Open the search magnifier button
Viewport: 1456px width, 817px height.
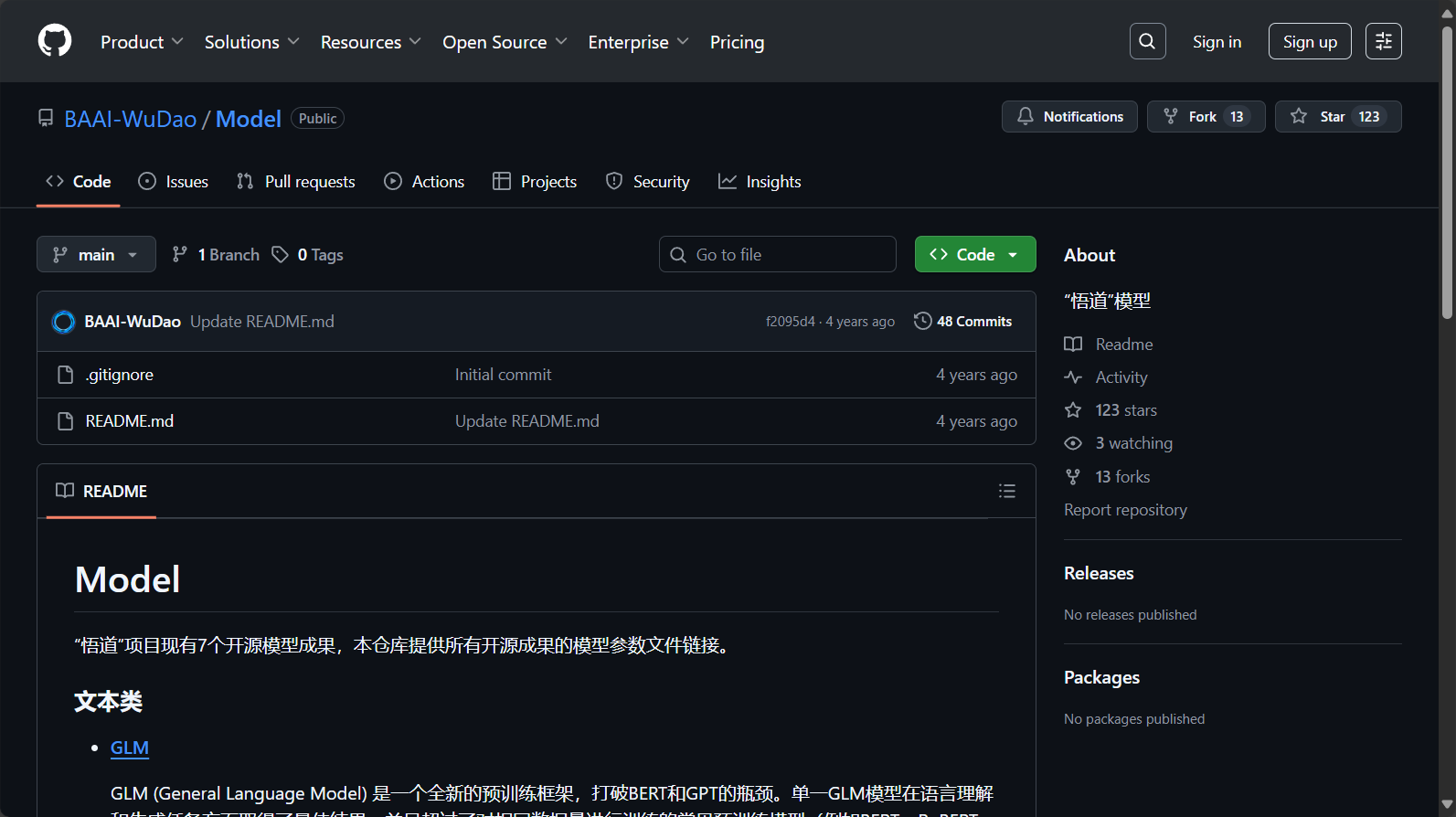(x=1147, y=41)
